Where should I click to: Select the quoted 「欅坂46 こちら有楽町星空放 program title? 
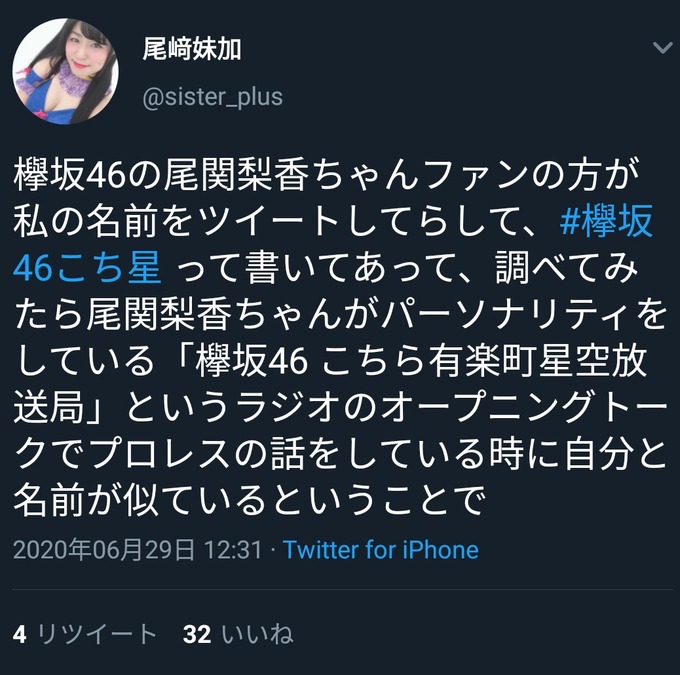click(419, 361)
